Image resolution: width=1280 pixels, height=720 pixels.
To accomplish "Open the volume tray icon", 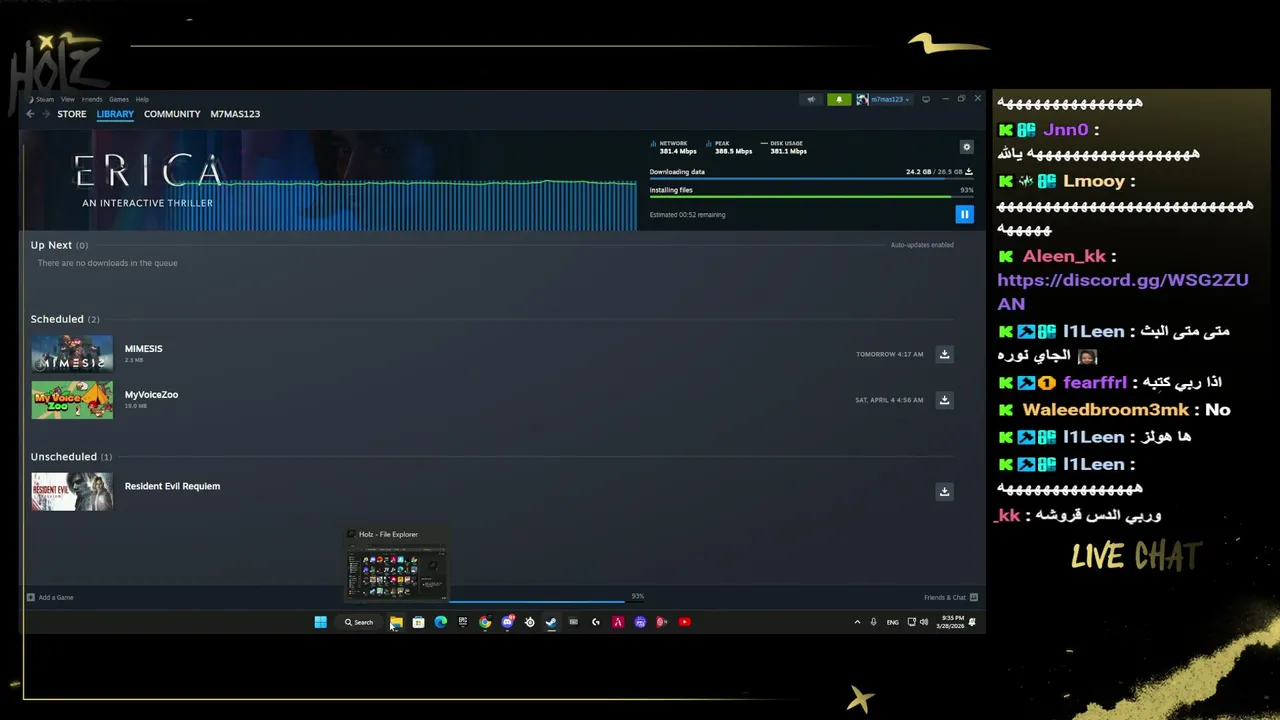I will tap(923, 622).
